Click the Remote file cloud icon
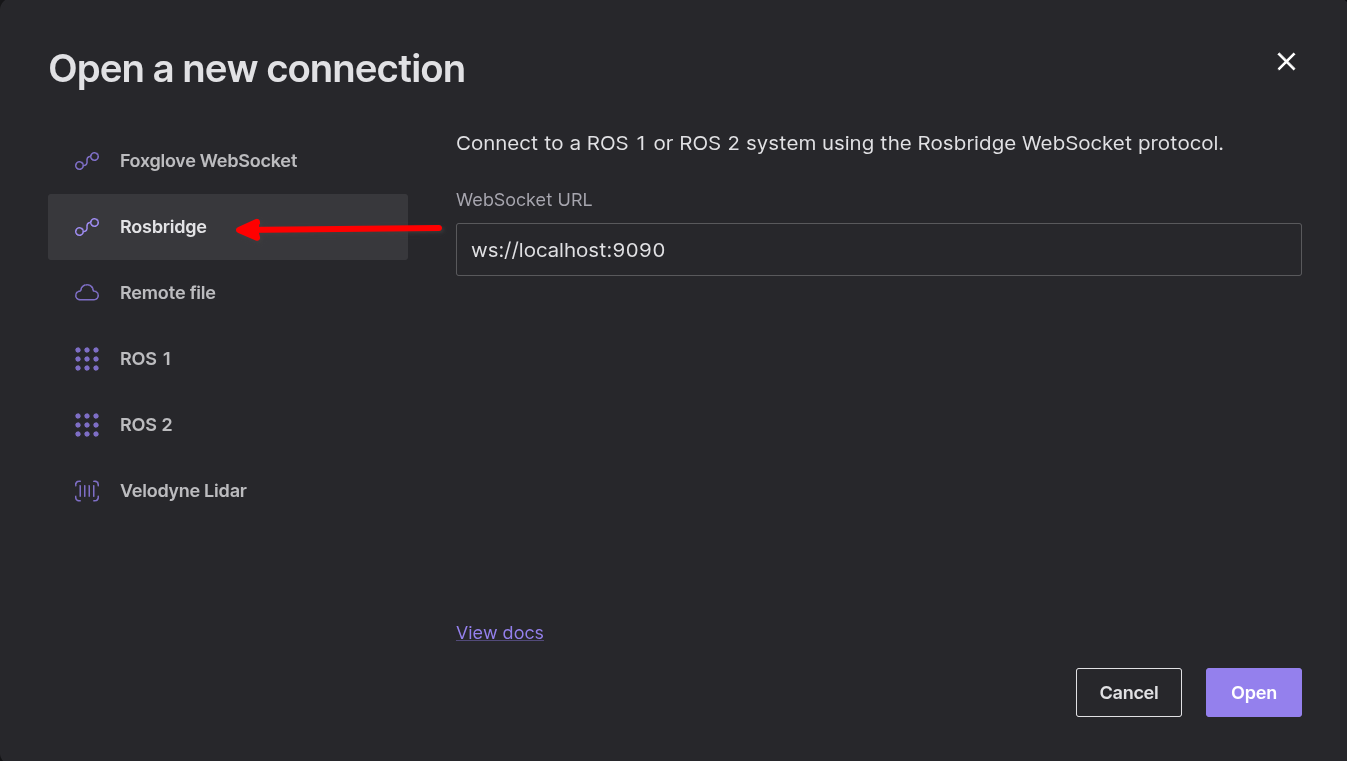The width and height of the screenshot is (1347, 761). tap(87, 293)
